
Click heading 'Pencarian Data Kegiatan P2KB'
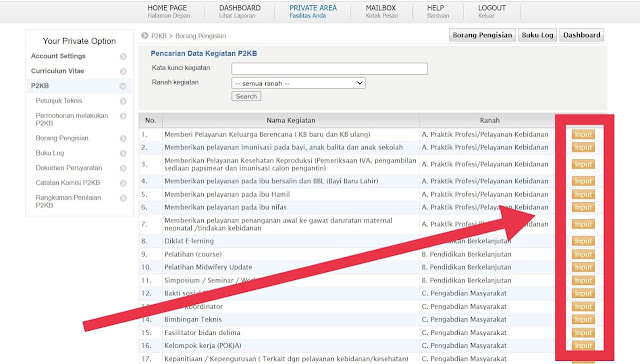(x=204, y=53)
